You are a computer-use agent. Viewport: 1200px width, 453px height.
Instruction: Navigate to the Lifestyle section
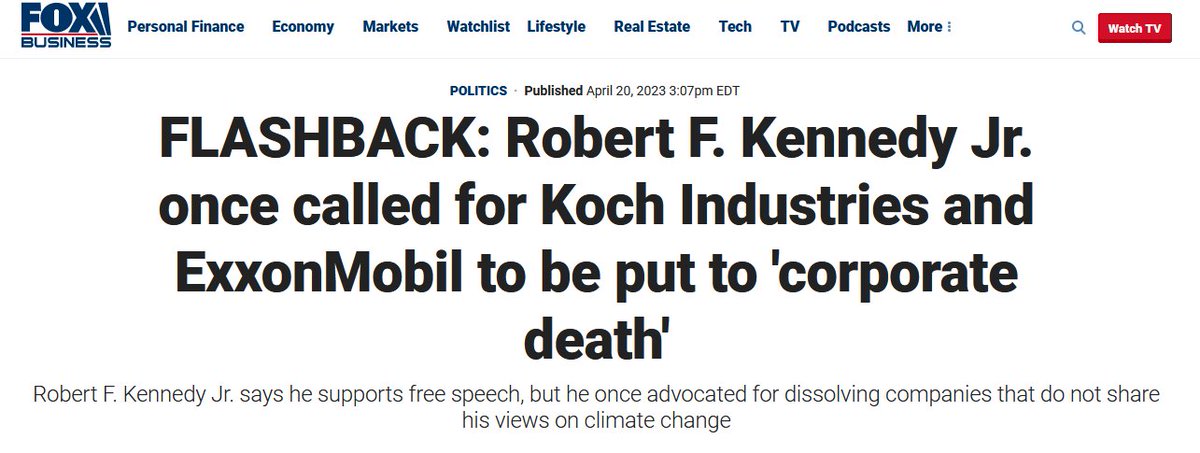pyautogui.click(x=556, y=27)
